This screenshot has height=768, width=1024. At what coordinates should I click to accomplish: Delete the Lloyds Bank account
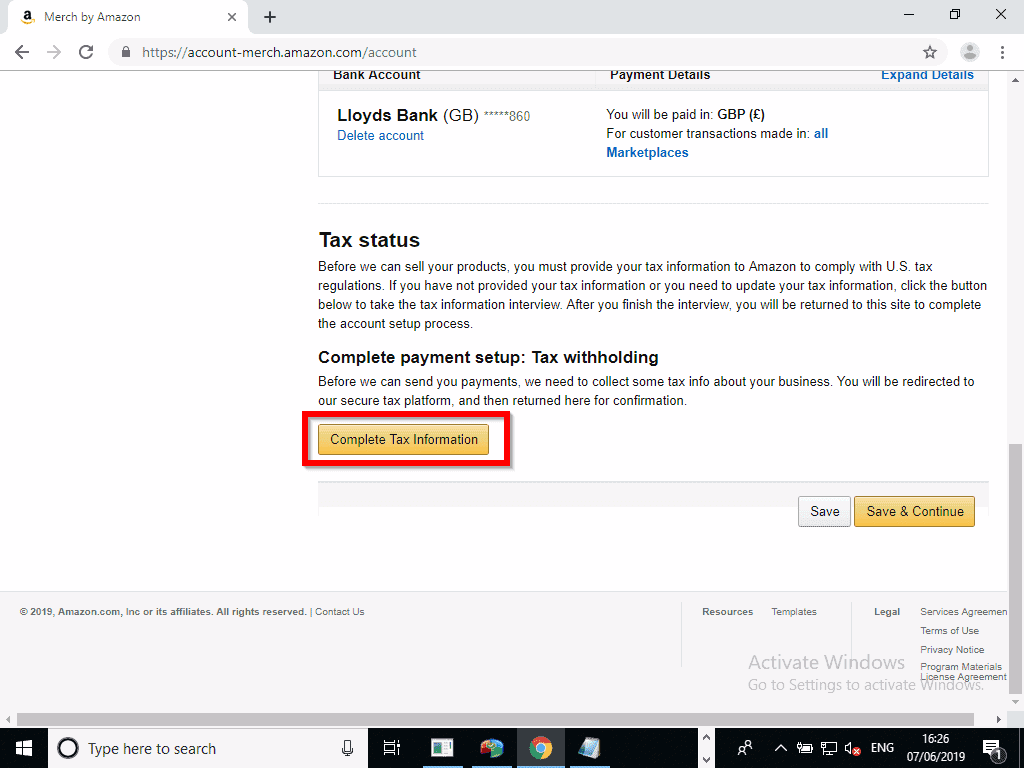(x=380, y=135)
